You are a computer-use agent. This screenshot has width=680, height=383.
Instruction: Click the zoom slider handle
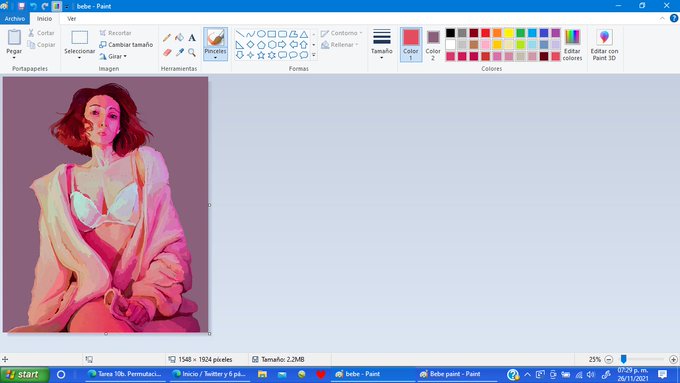624,359
